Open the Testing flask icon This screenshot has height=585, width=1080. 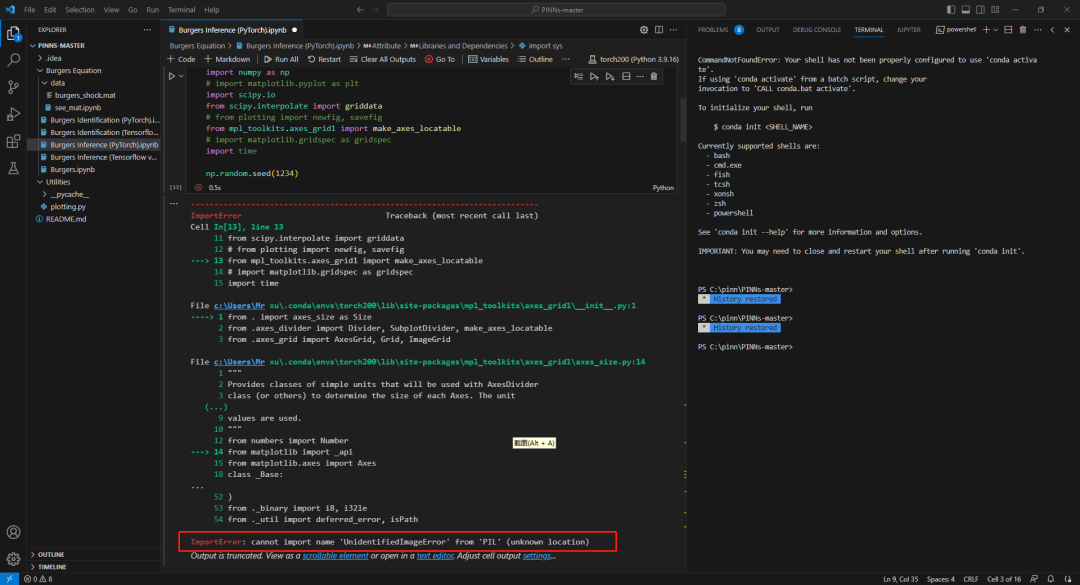pyautogui.click(x=13, y=168)
